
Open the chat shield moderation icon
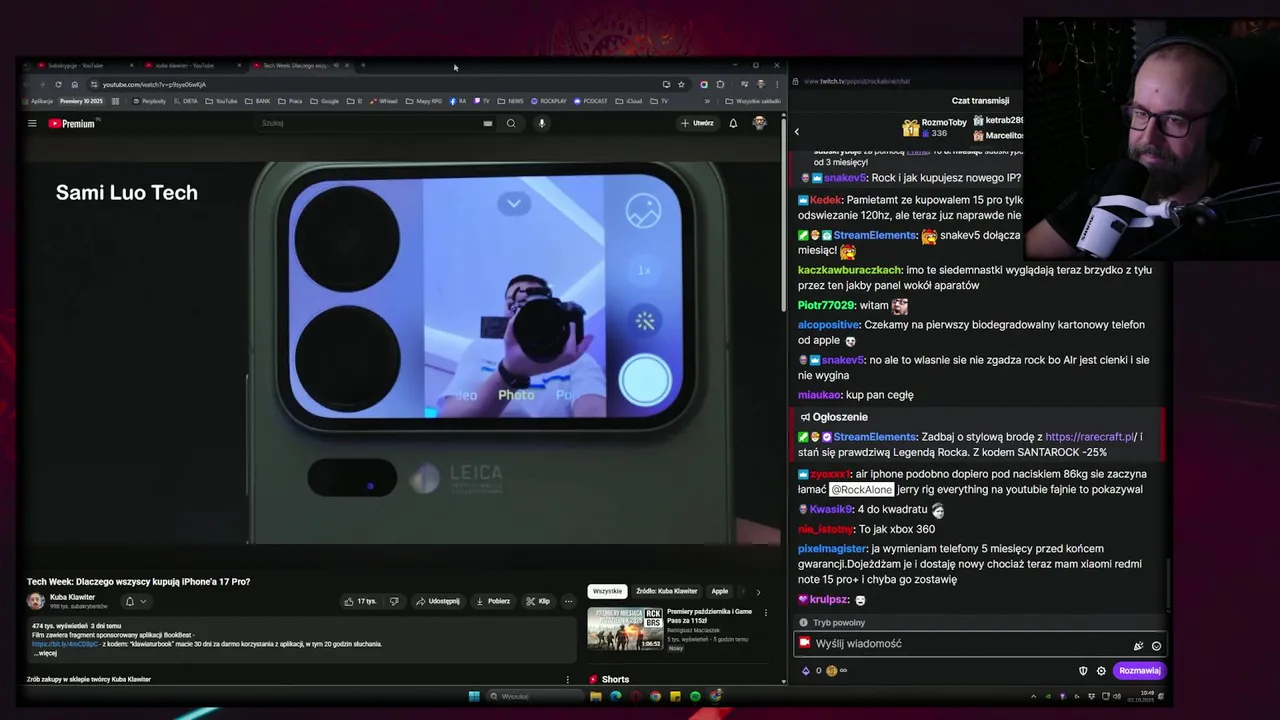pos(1082,671)
